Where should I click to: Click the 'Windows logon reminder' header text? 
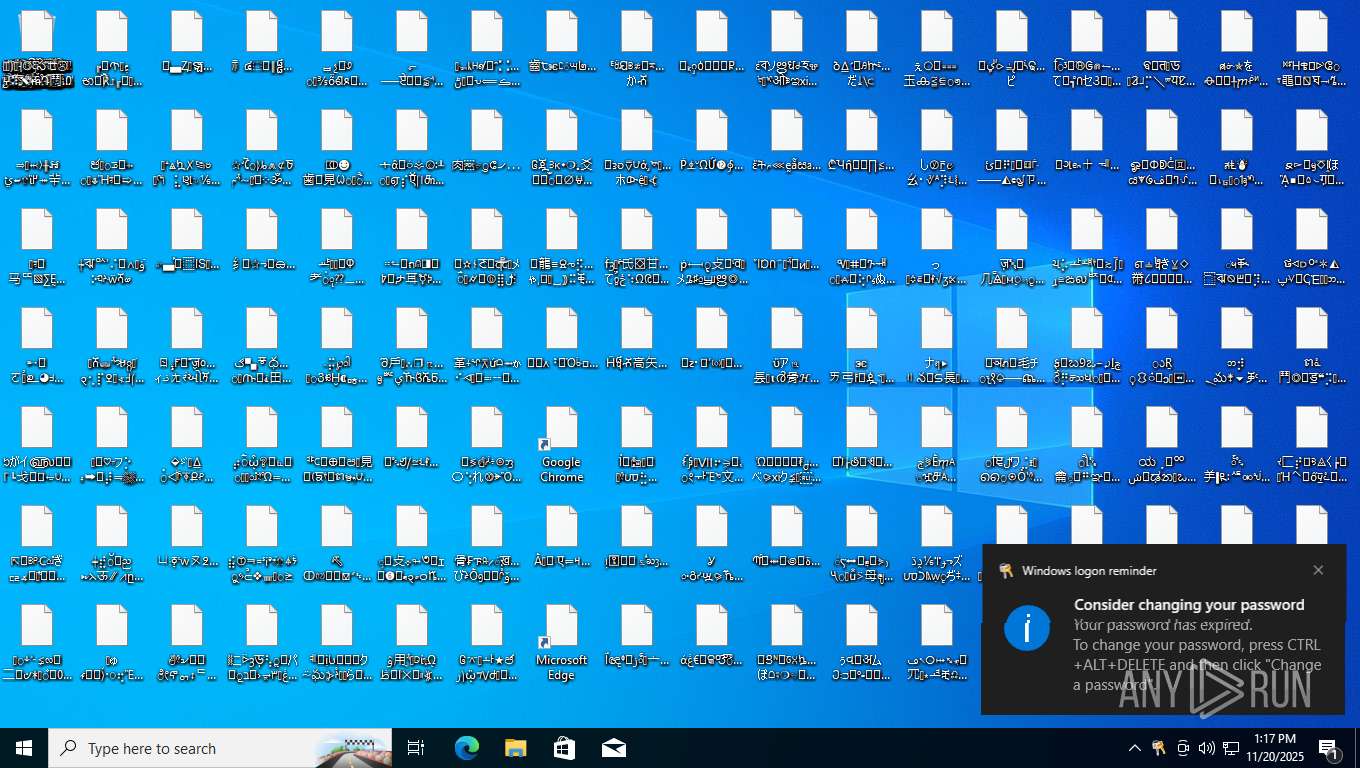tap(1089, 571)
